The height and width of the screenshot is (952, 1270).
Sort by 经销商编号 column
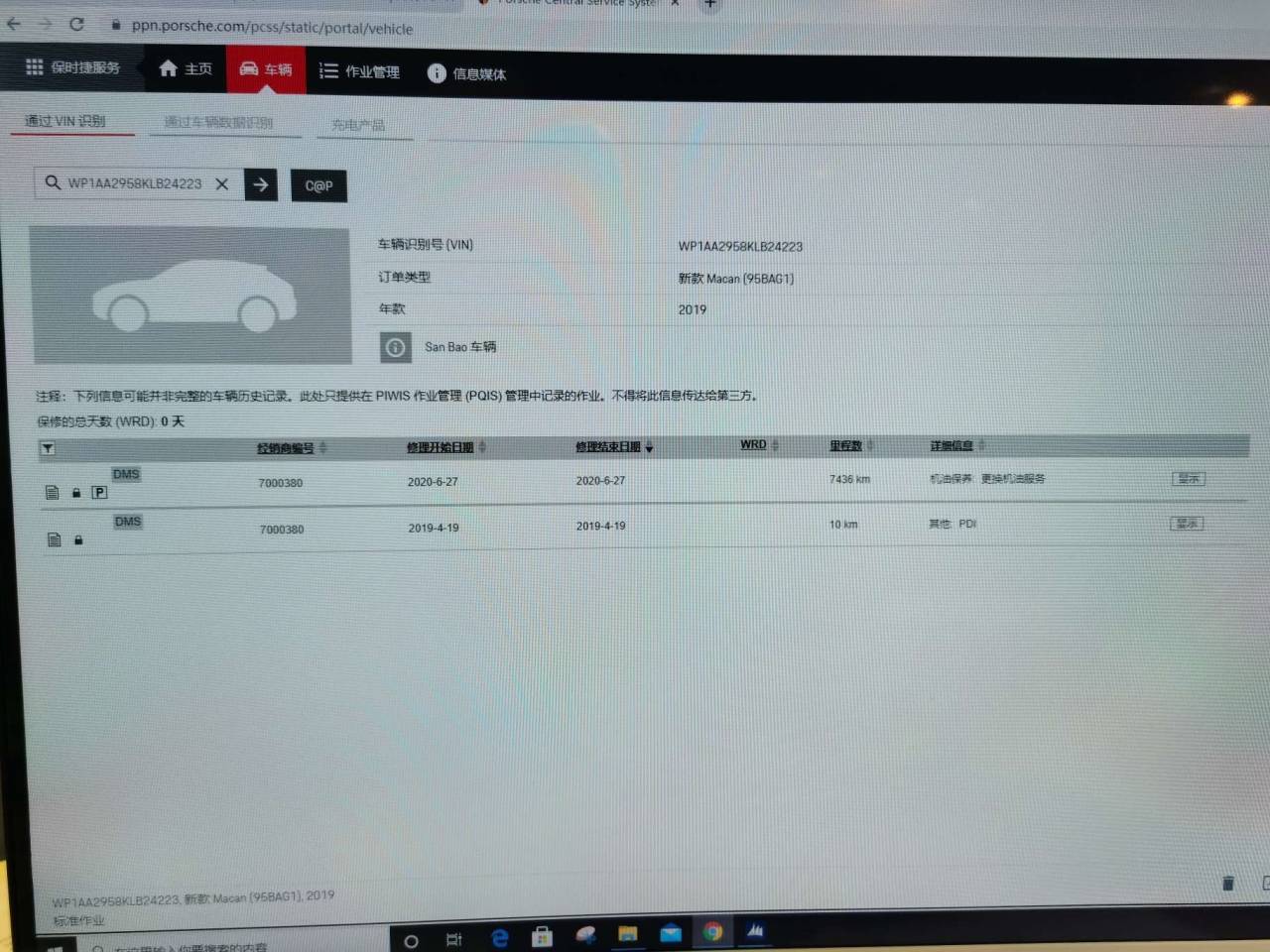pyautogui.click(x=286, y=448)
